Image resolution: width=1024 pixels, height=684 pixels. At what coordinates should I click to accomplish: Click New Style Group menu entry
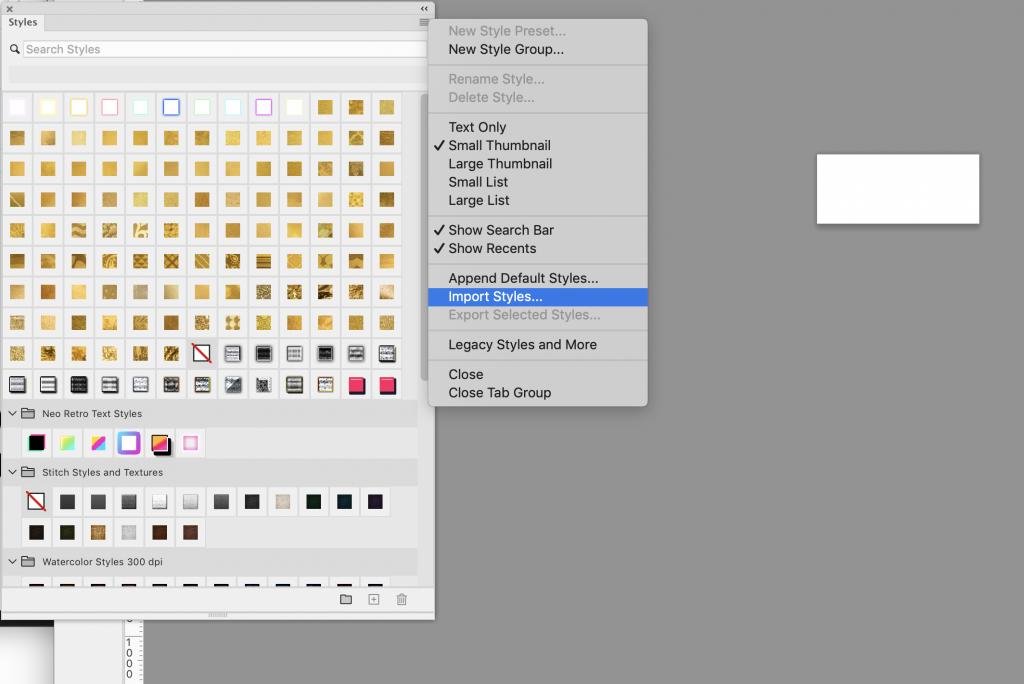point(506,49)
